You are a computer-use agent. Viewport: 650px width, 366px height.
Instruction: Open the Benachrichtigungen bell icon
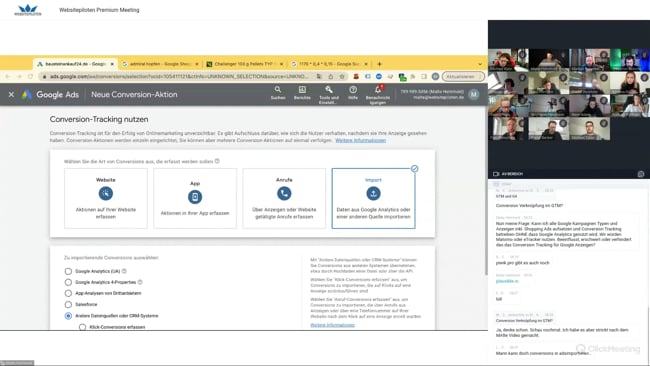pos(378,95)
